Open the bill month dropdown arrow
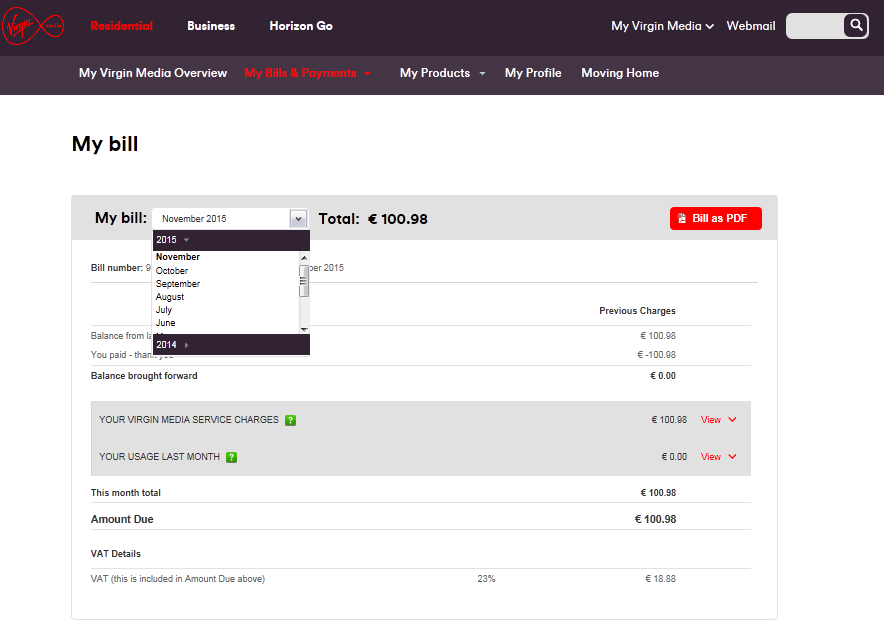Screen dimensions: 884x620 [x=298, y=219]
